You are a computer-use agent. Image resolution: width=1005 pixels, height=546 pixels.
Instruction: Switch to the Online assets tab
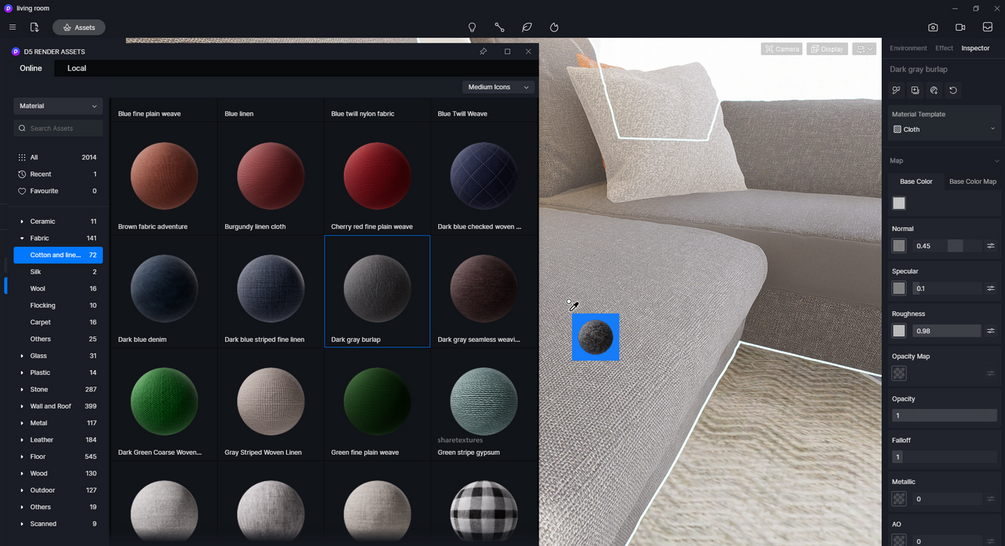tap(31, 68)
